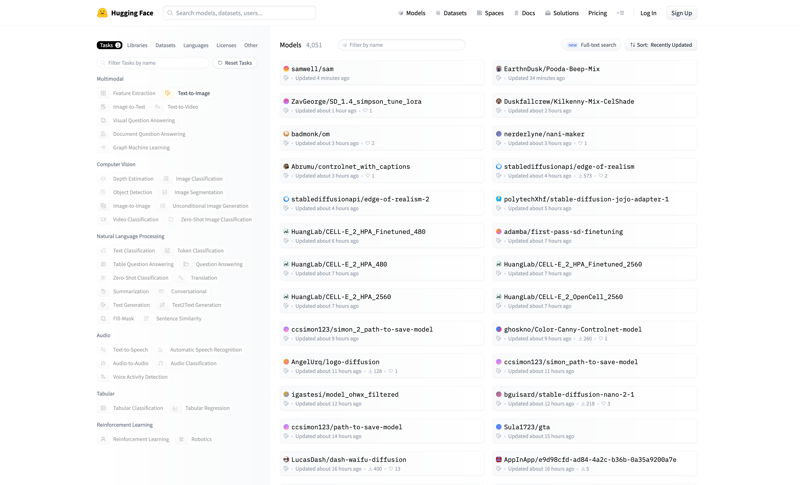Open the LucasDash/dash-waifu-diffusion model
The width and height of the screenshot is (800, 485).
point(382,464)
